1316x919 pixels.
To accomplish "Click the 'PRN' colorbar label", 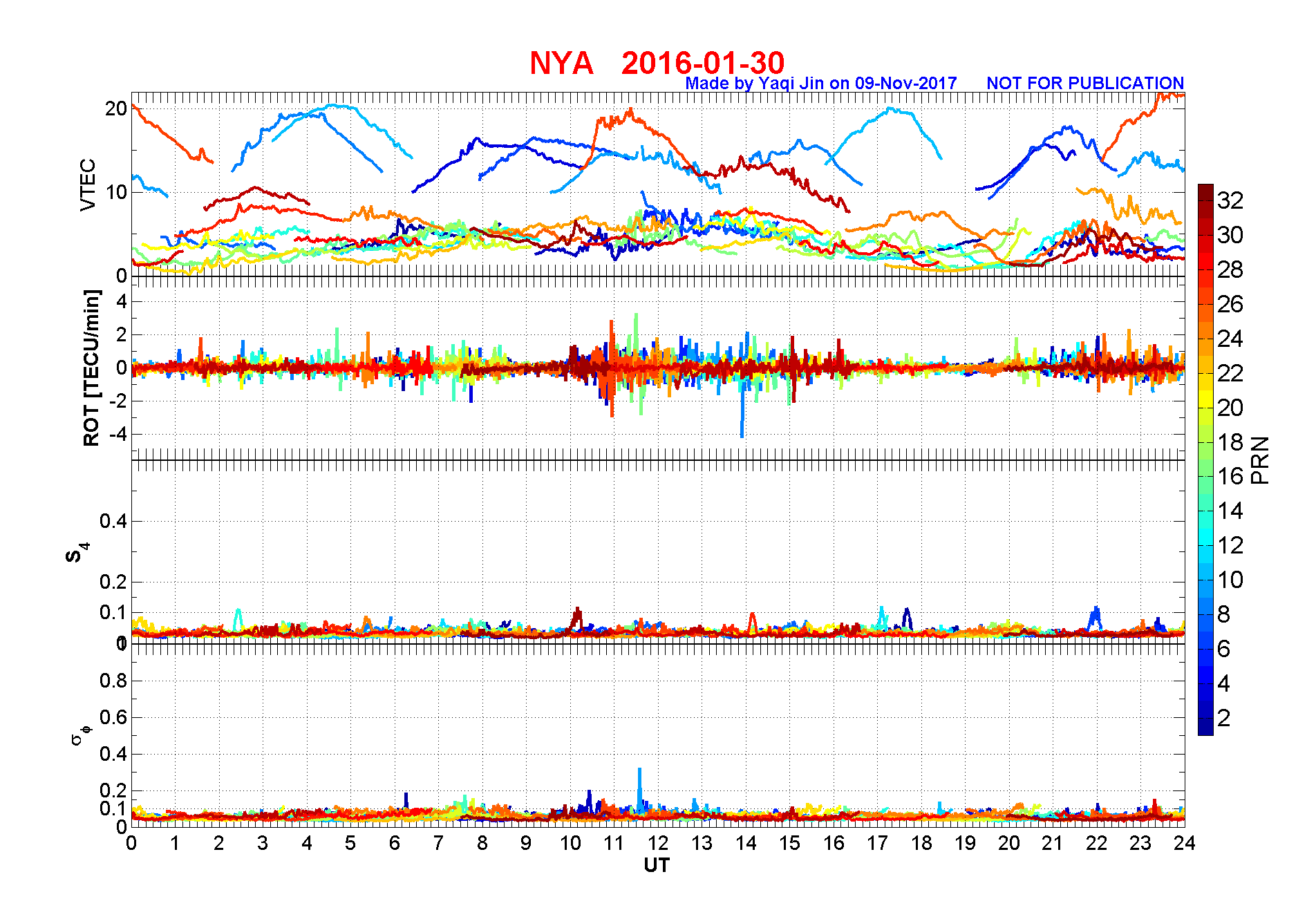I will [x=1260, y=459].
